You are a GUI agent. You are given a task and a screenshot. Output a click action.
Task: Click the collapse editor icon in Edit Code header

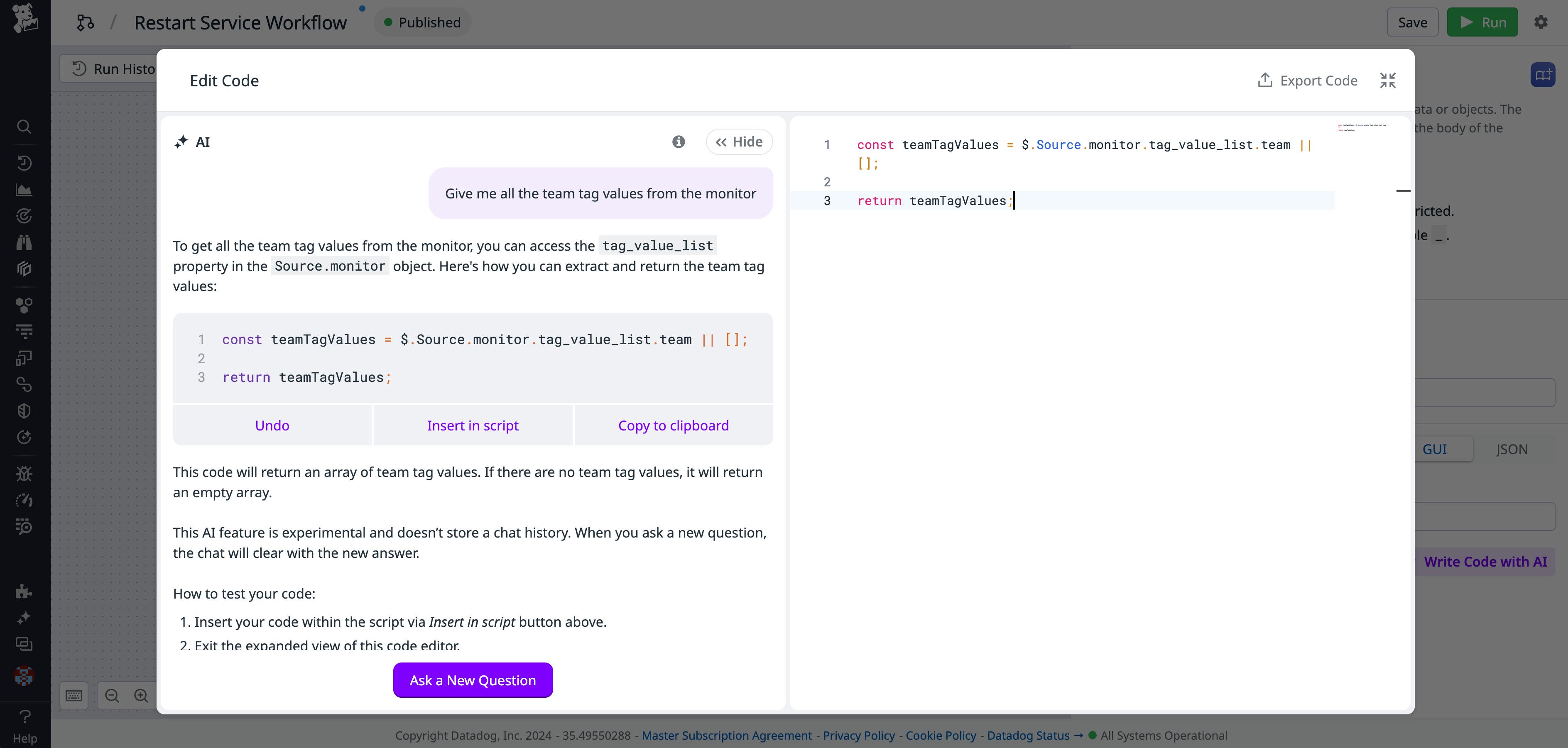pos(1387,81)
